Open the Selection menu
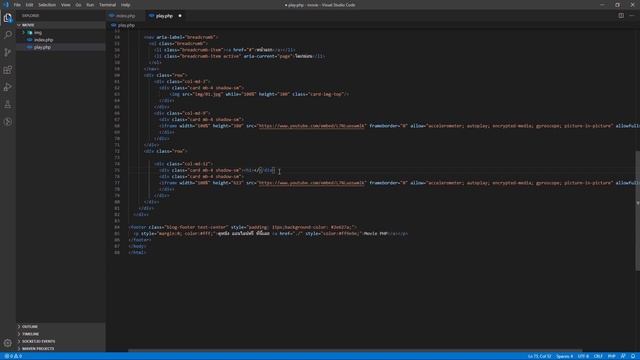This screenshot has width=640, height=360. 47,5
